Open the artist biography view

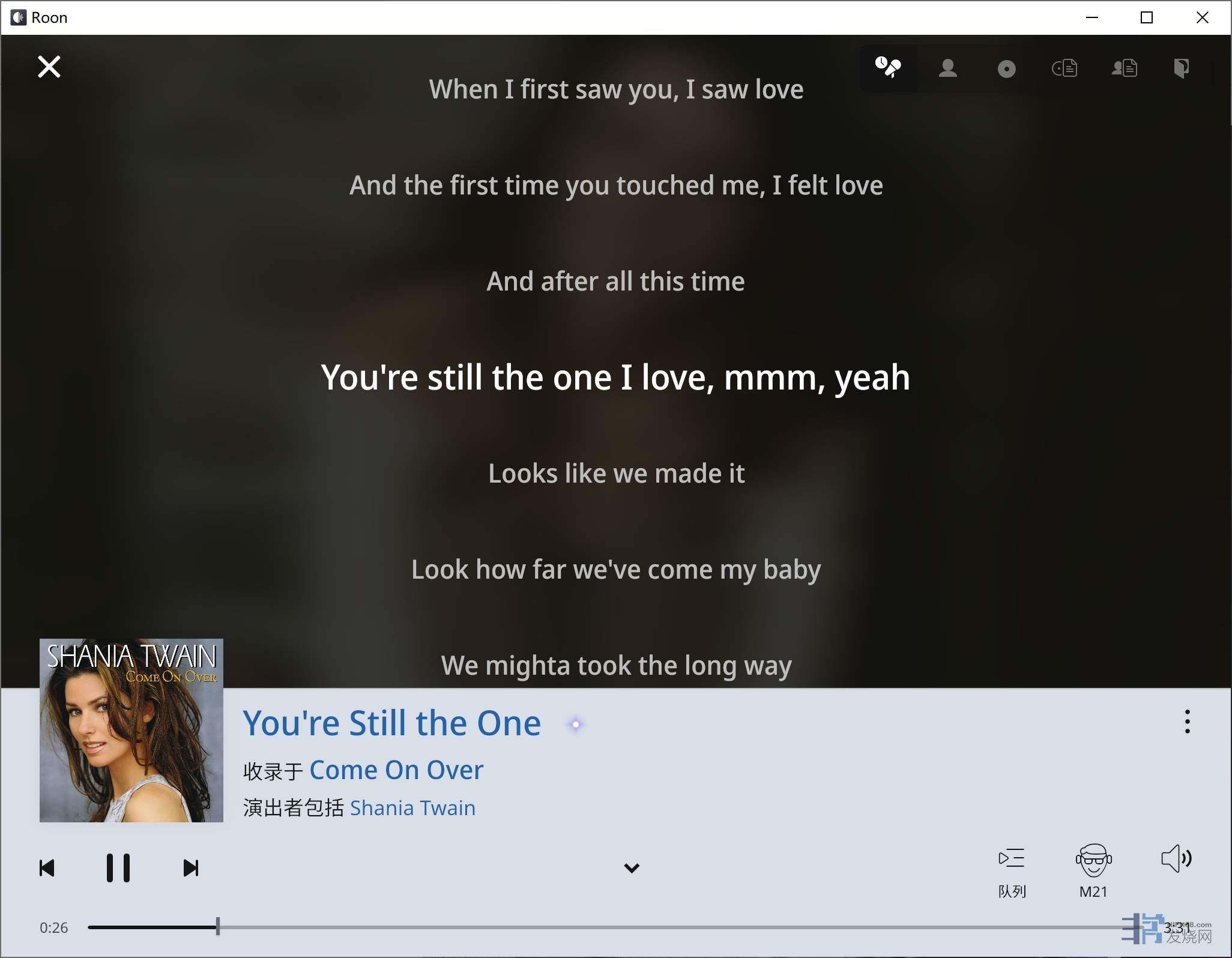(1124, 68)
